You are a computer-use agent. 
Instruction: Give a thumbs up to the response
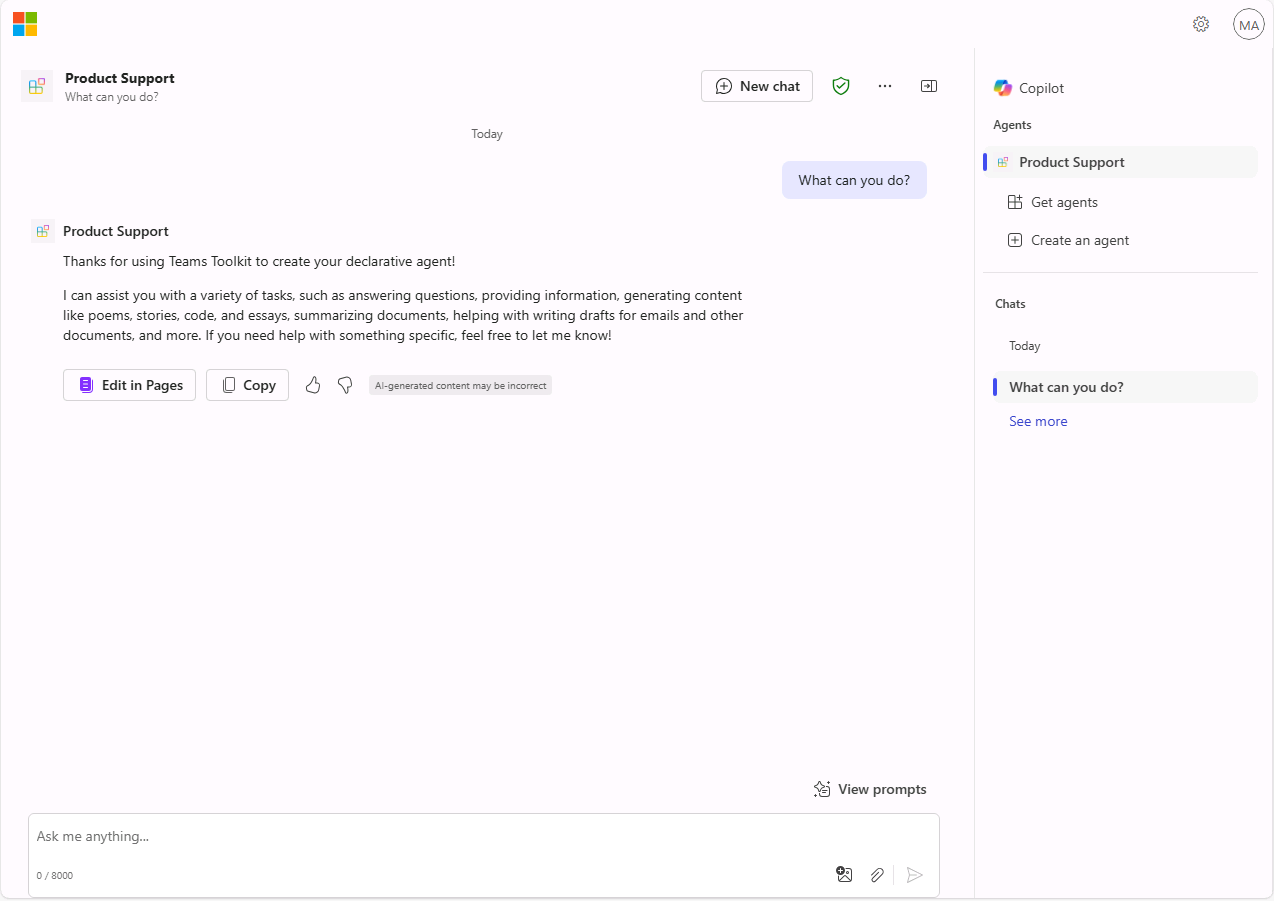click(x=313, y=384)
